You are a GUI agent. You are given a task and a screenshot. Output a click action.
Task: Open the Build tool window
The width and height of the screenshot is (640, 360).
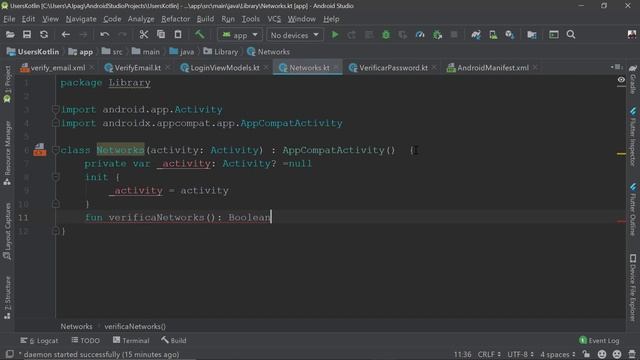[x=173, y=340]
